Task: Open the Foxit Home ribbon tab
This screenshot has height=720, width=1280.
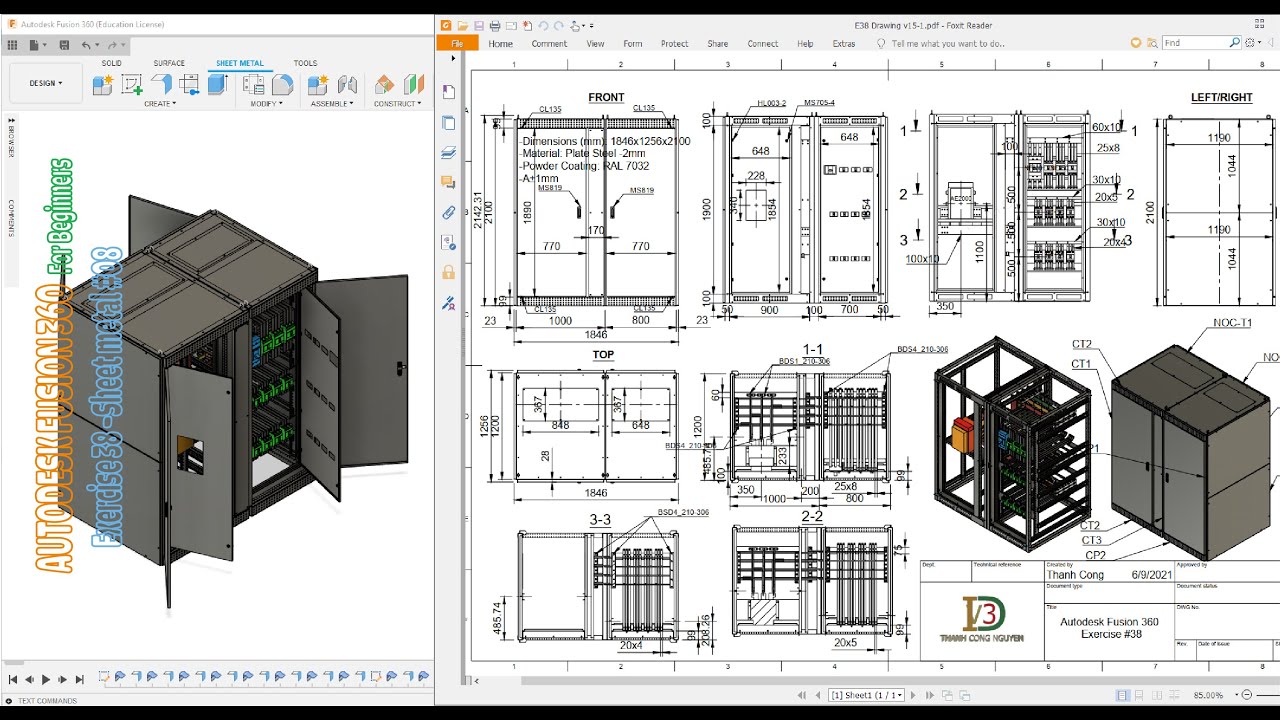Action: point(501,43)
